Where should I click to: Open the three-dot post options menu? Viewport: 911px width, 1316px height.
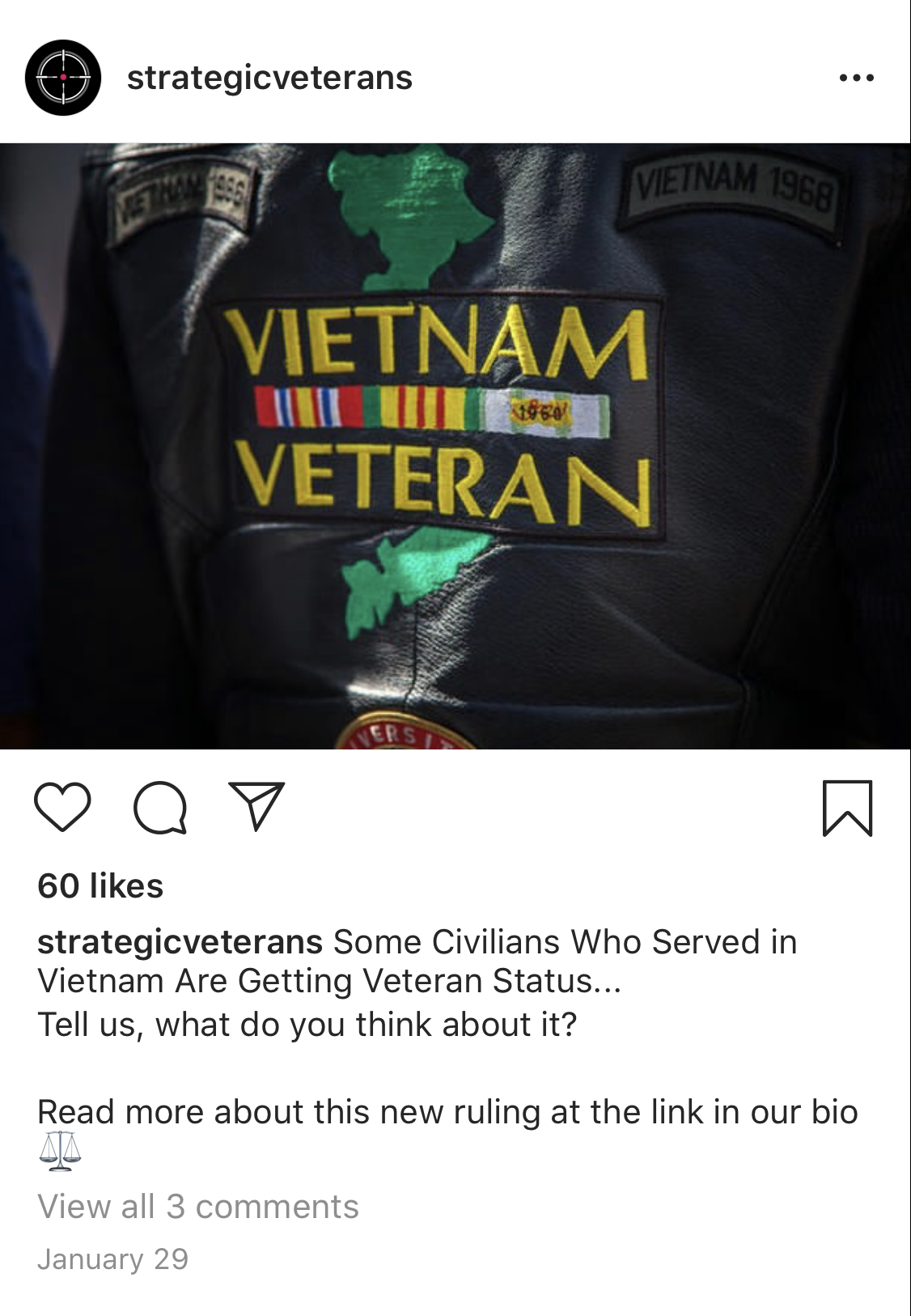856,78
